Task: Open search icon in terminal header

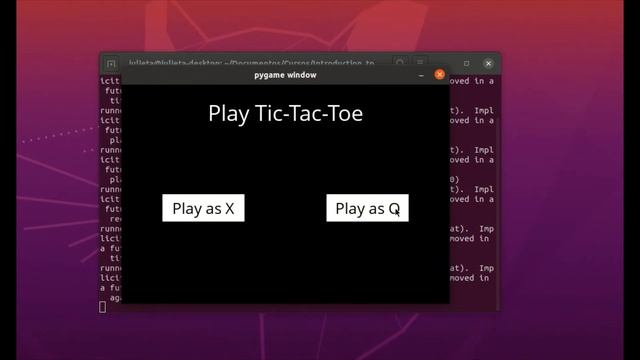Action: [400, 62]
